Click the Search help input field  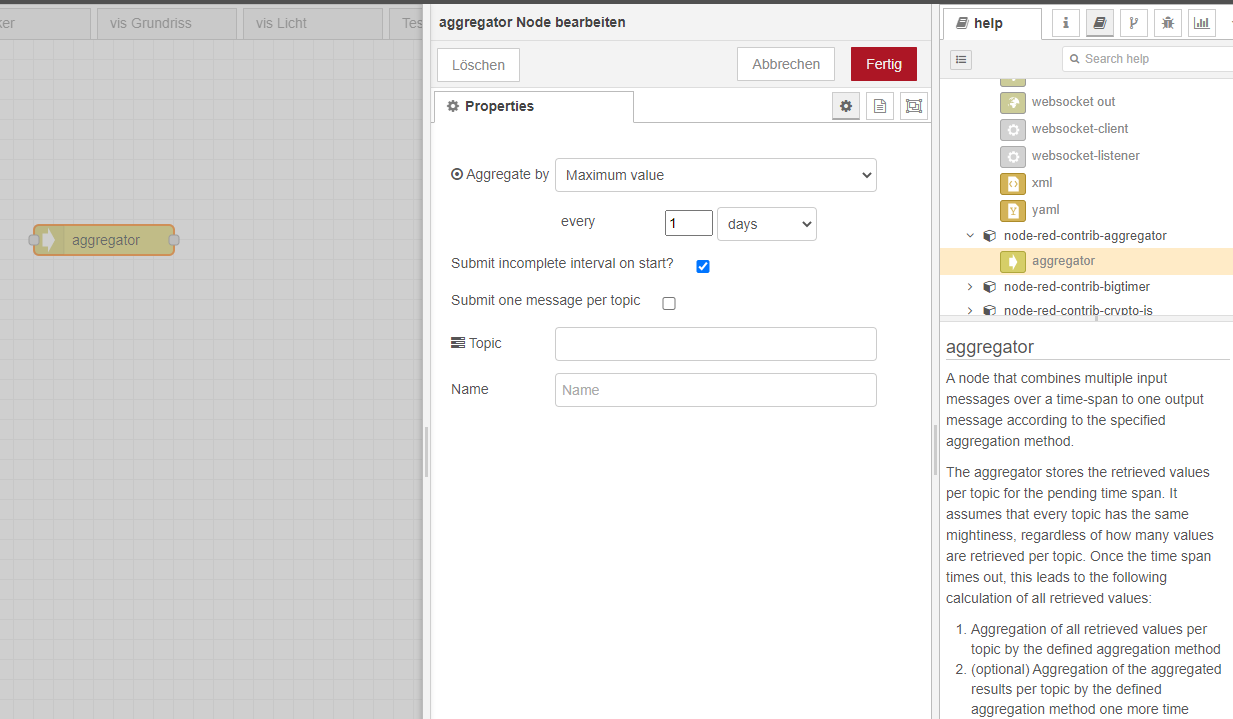tap(1150, 59)
